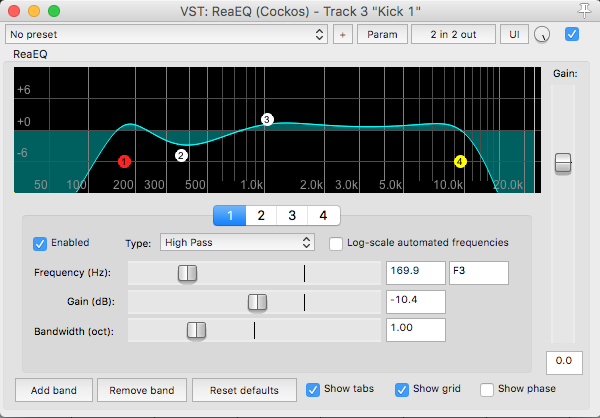
Task: Click the Gain (dB) slider handle
Action: point(258,302)
